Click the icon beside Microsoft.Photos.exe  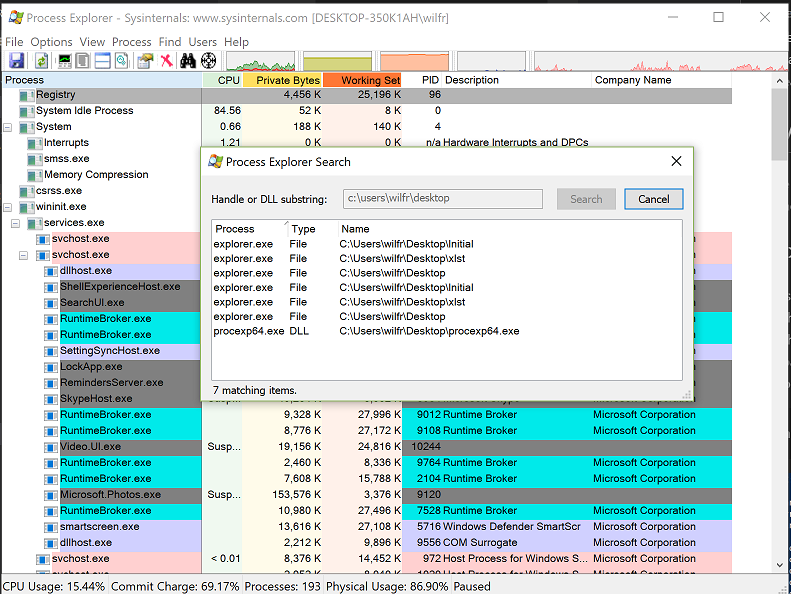(x=50, y=495)
